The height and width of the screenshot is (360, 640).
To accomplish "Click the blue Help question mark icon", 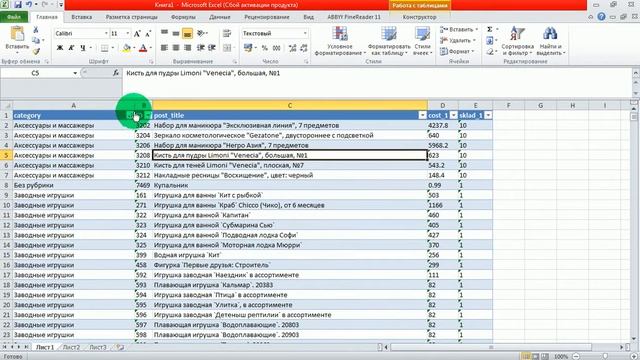I will [601, 17].
